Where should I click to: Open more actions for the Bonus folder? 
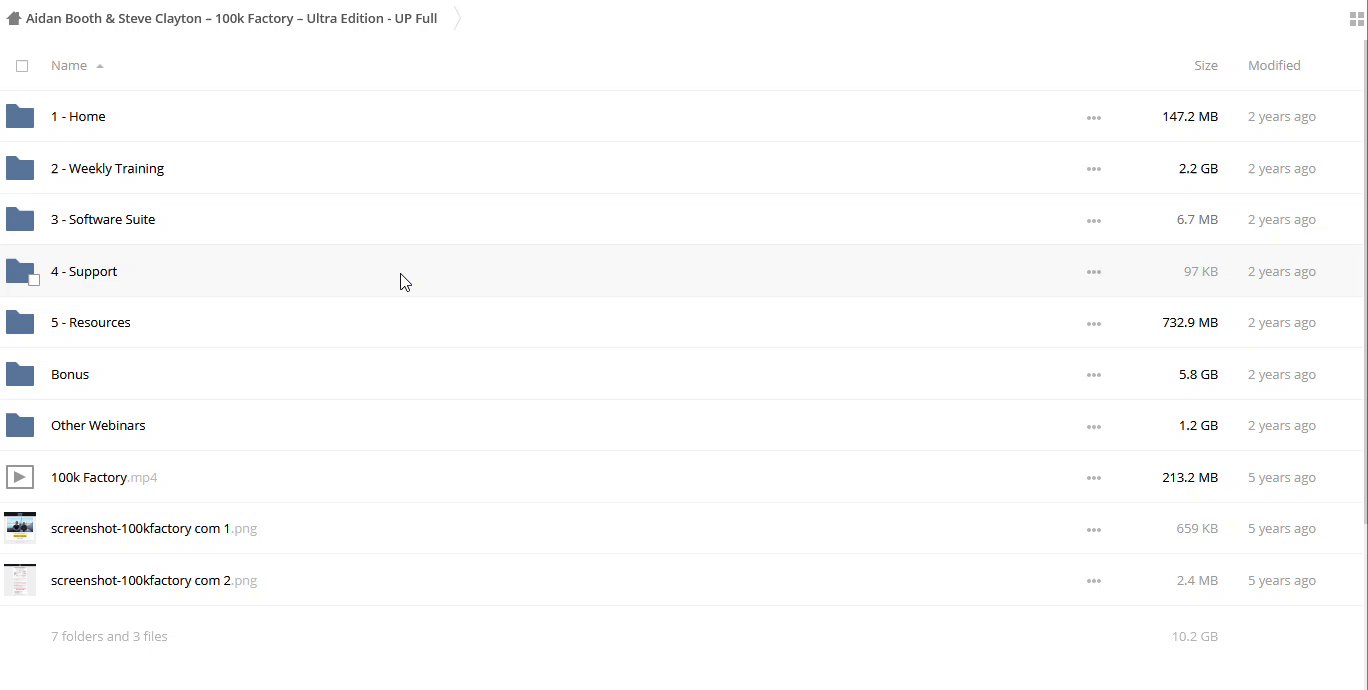coord(1093,375)
